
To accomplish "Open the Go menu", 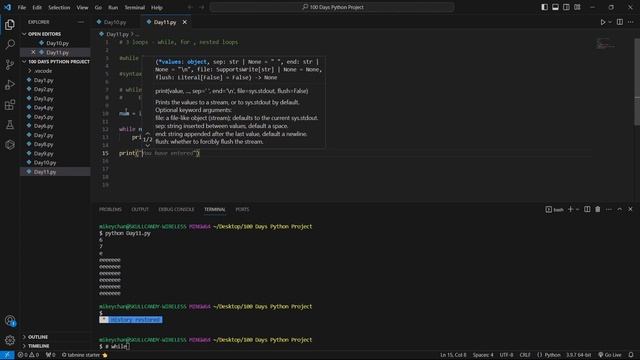I will (x=98, y=7).
